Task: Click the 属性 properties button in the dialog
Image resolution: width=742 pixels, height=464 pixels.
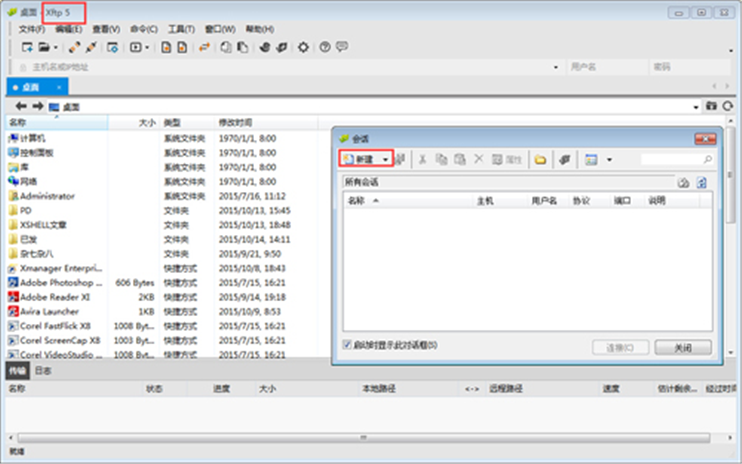Action: (507, 159)
